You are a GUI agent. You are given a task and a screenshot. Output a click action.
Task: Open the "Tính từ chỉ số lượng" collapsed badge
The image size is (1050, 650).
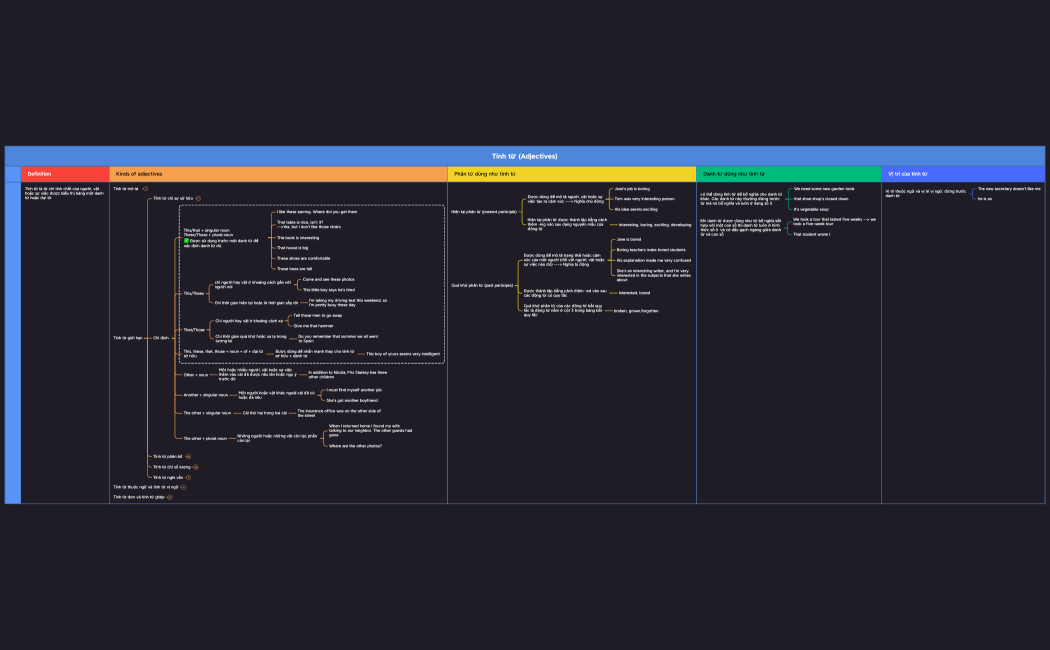pos(195,467)
